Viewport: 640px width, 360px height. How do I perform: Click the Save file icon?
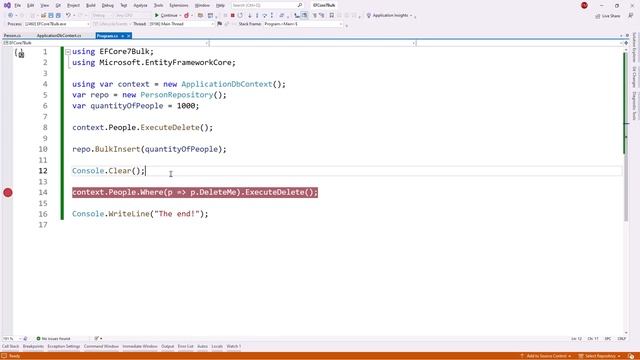51,16
